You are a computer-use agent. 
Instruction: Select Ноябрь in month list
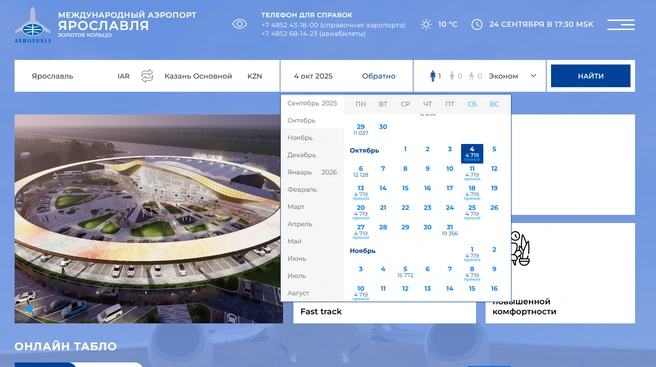312,138
